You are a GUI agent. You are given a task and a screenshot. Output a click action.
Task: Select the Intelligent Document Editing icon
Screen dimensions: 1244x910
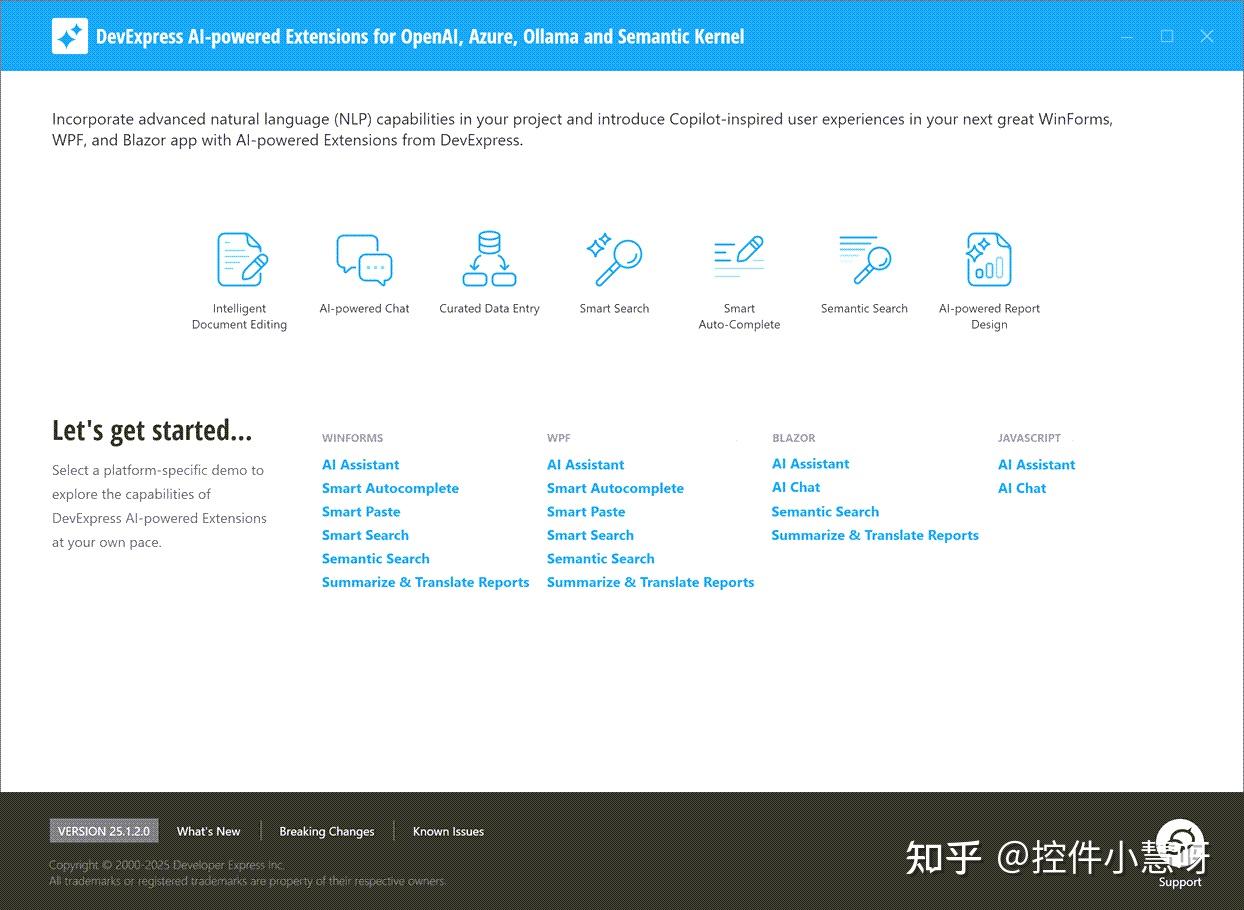[x=239, y=258]
